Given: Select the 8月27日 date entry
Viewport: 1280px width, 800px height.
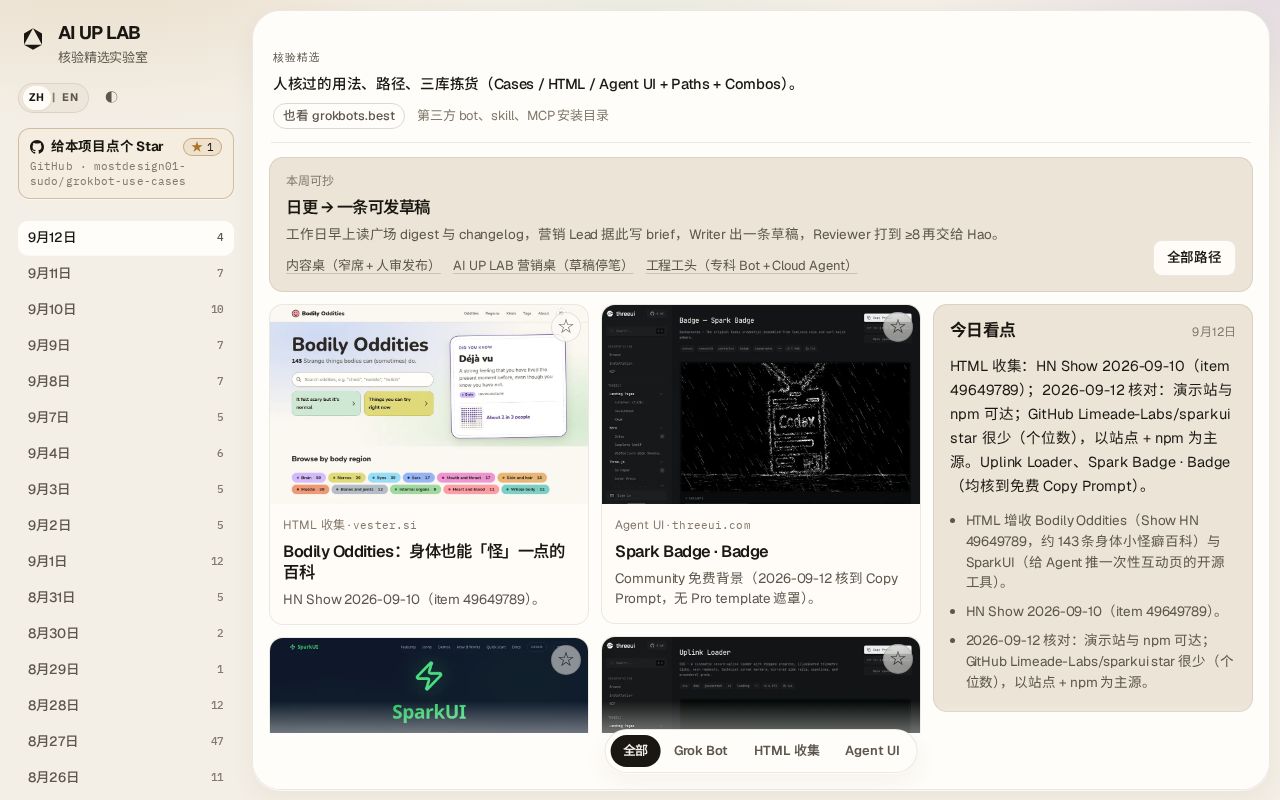Looking at the screenshot, I should click(x=126, y=742).
